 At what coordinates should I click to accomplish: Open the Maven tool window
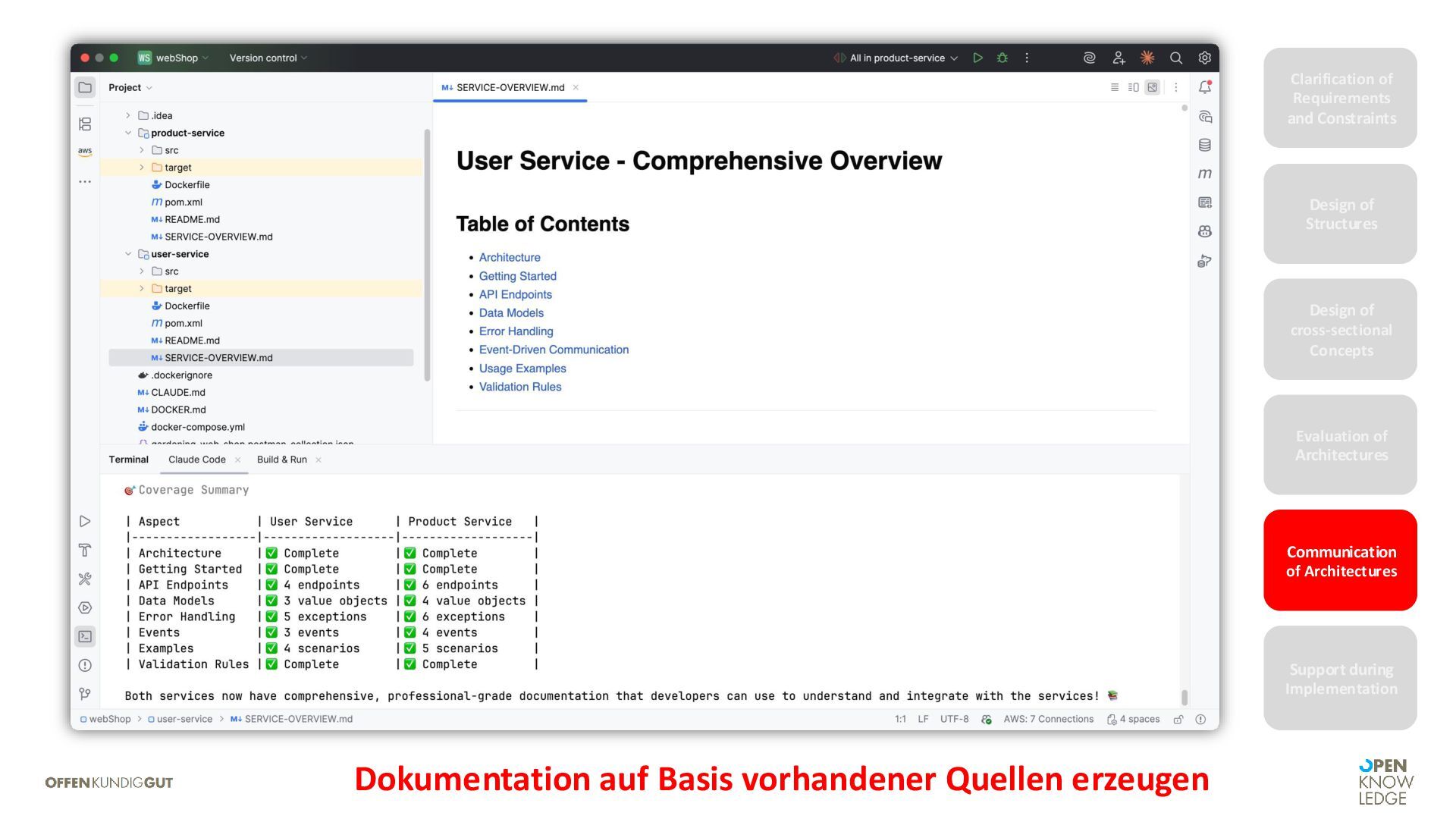point(1204,174)
